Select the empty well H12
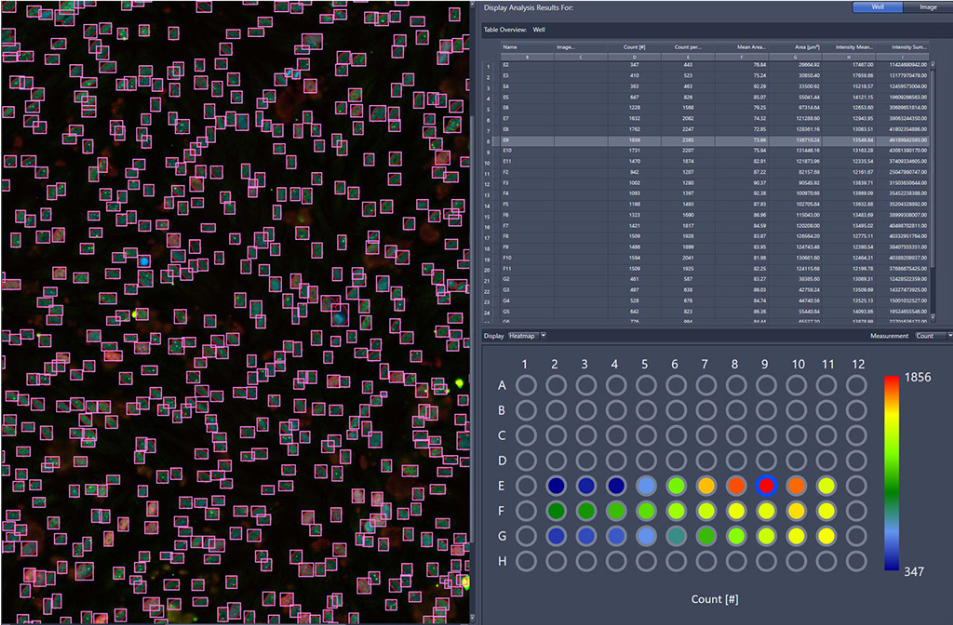The width and height of the screenshot is (953, 625). [856, 561]
